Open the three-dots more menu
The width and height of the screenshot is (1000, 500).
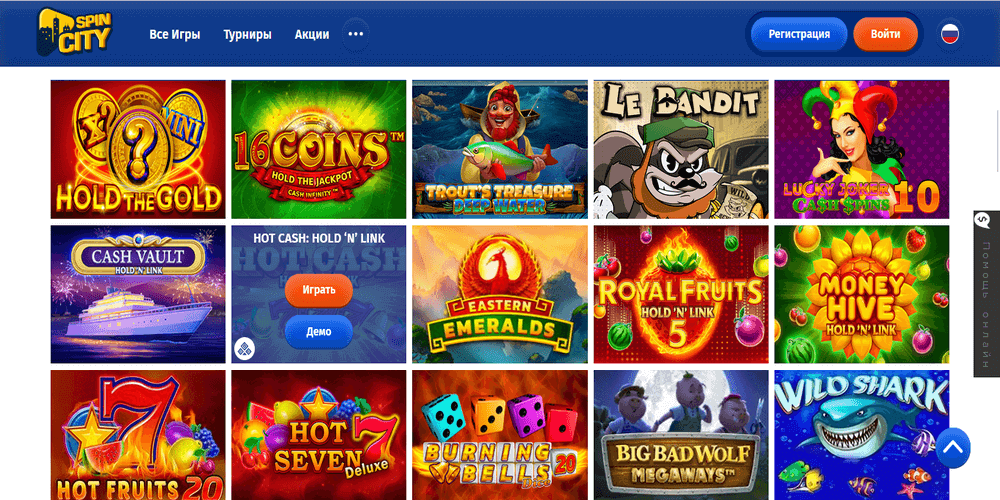pyautogui.click(x=356, y=34)
